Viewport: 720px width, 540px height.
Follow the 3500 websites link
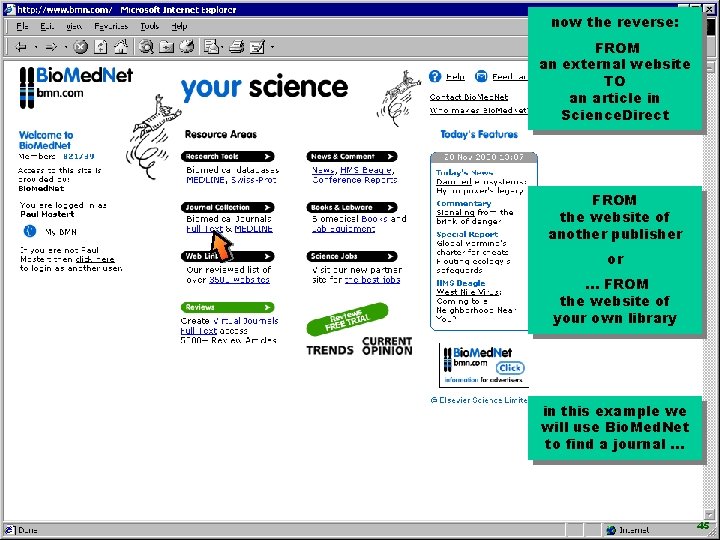tap(239, 280)
